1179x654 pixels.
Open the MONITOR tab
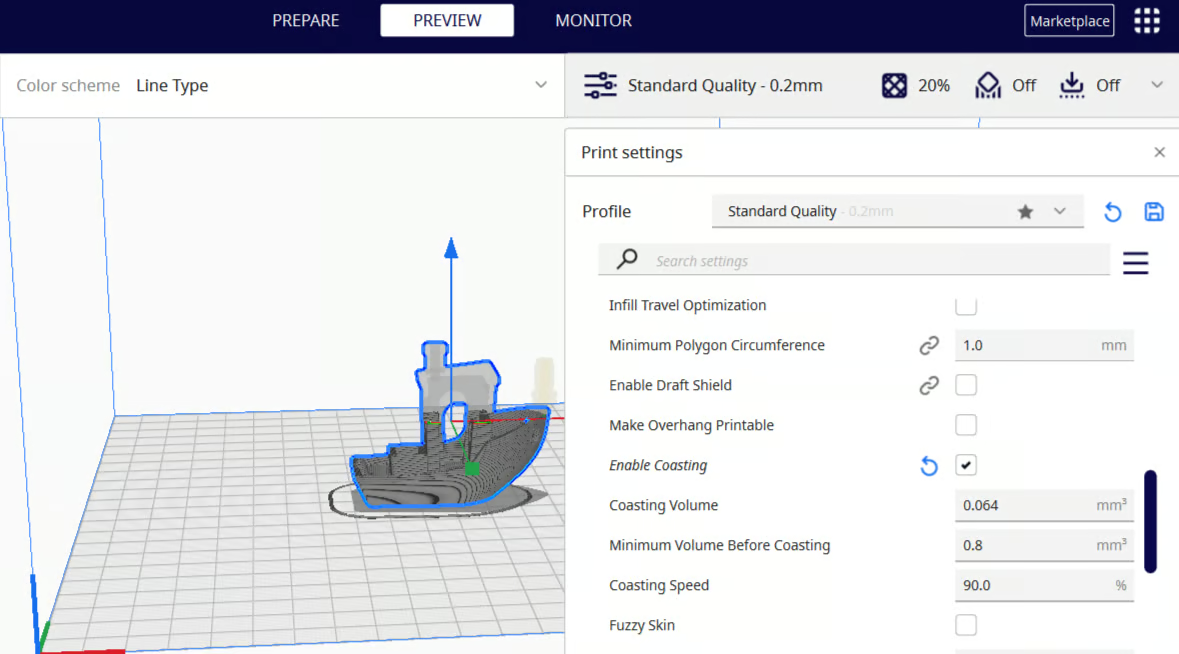coord(593,20)
